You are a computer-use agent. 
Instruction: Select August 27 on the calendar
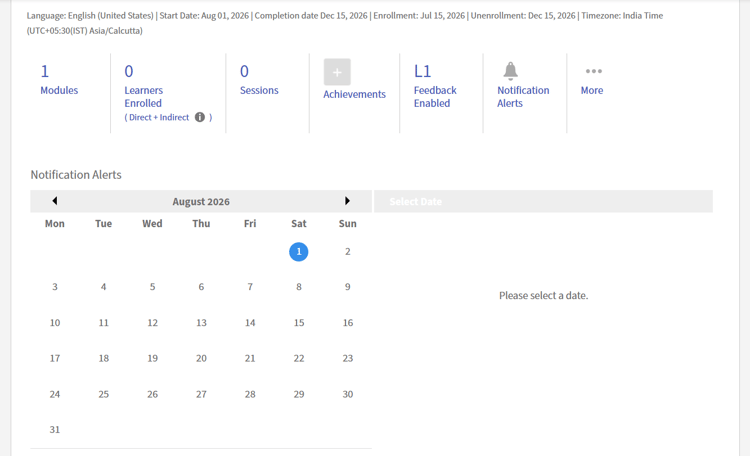pyautogui.click(x=201, y=394)
